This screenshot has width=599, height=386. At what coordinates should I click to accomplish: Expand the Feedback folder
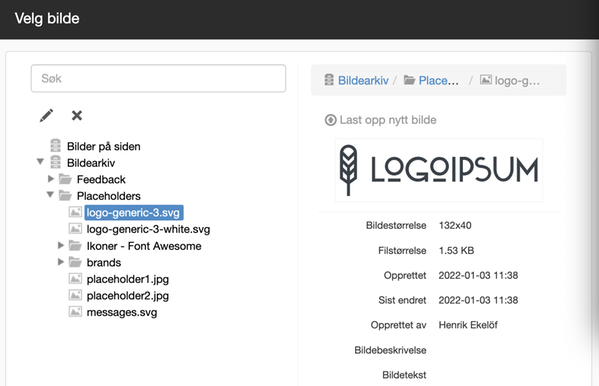(50, 178)
